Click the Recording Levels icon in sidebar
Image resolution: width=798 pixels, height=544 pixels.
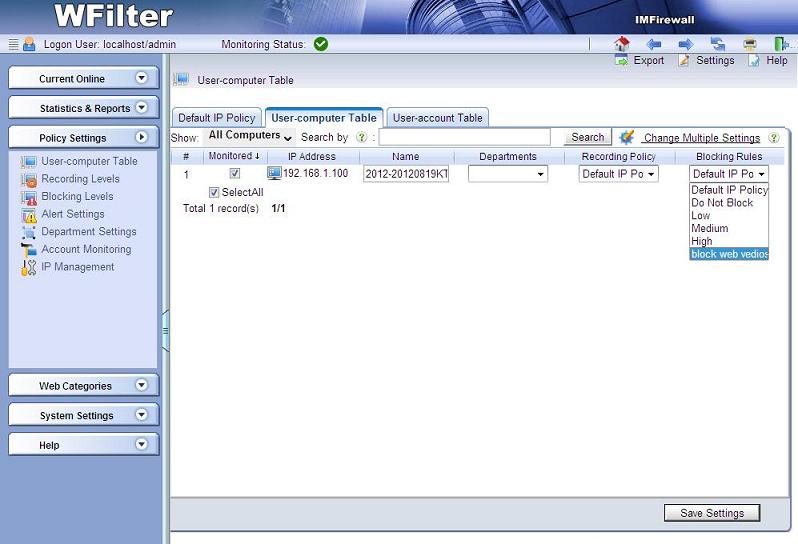point(28,180)
